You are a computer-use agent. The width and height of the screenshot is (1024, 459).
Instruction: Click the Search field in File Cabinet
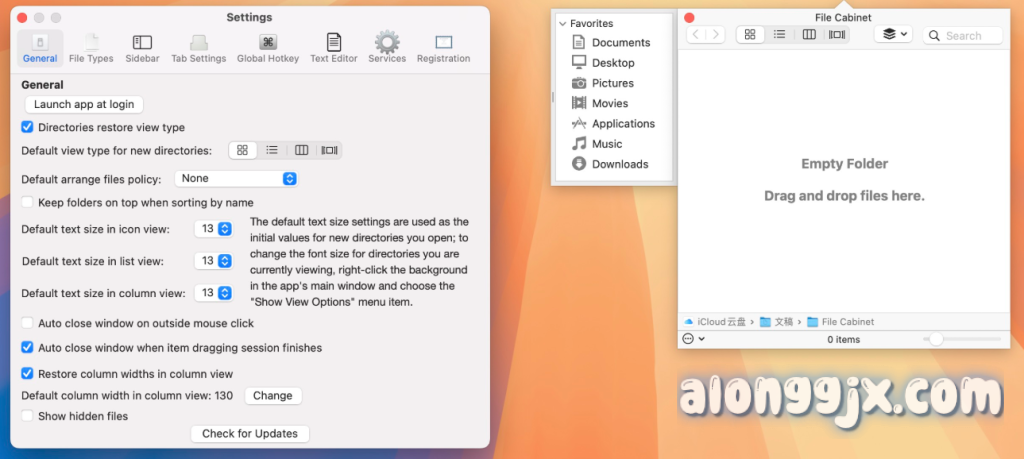coord(963,35)
